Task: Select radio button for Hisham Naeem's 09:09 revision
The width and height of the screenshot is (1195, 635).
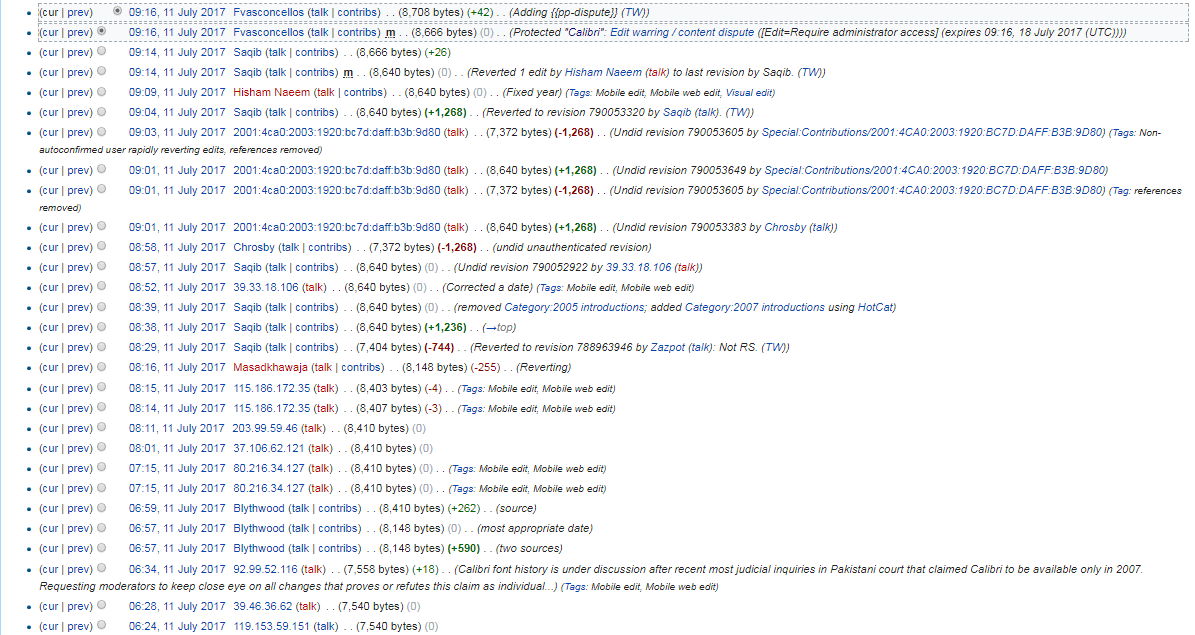Action: (x=102, y=92)
